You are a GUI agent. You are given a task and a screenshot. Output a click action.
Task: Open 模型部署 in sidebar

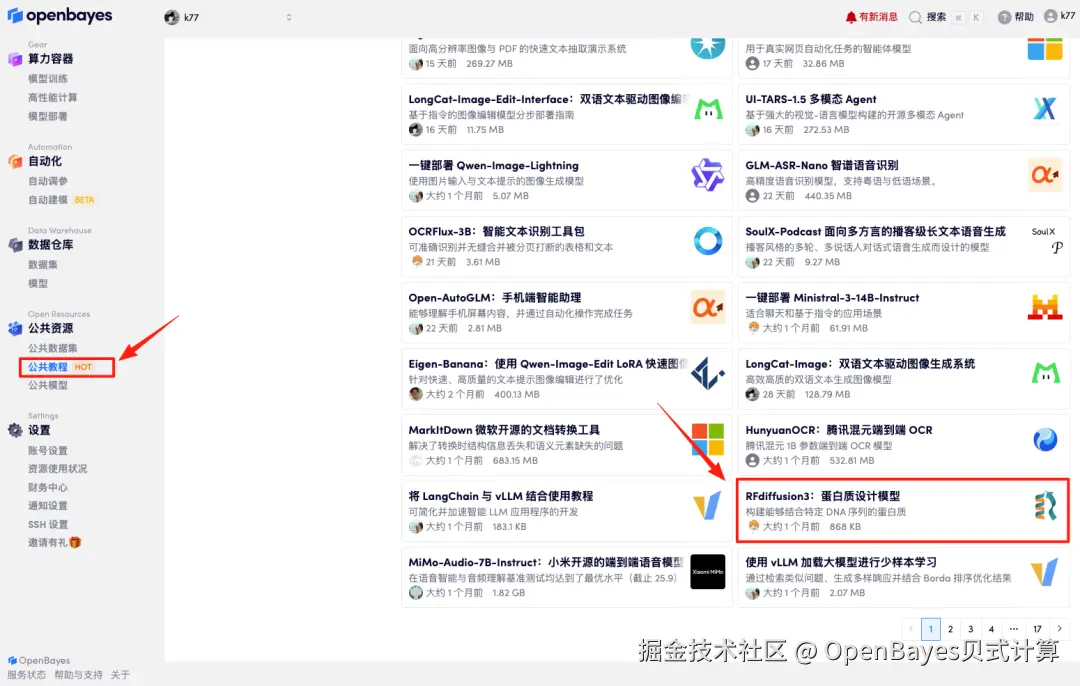[48, 116]
